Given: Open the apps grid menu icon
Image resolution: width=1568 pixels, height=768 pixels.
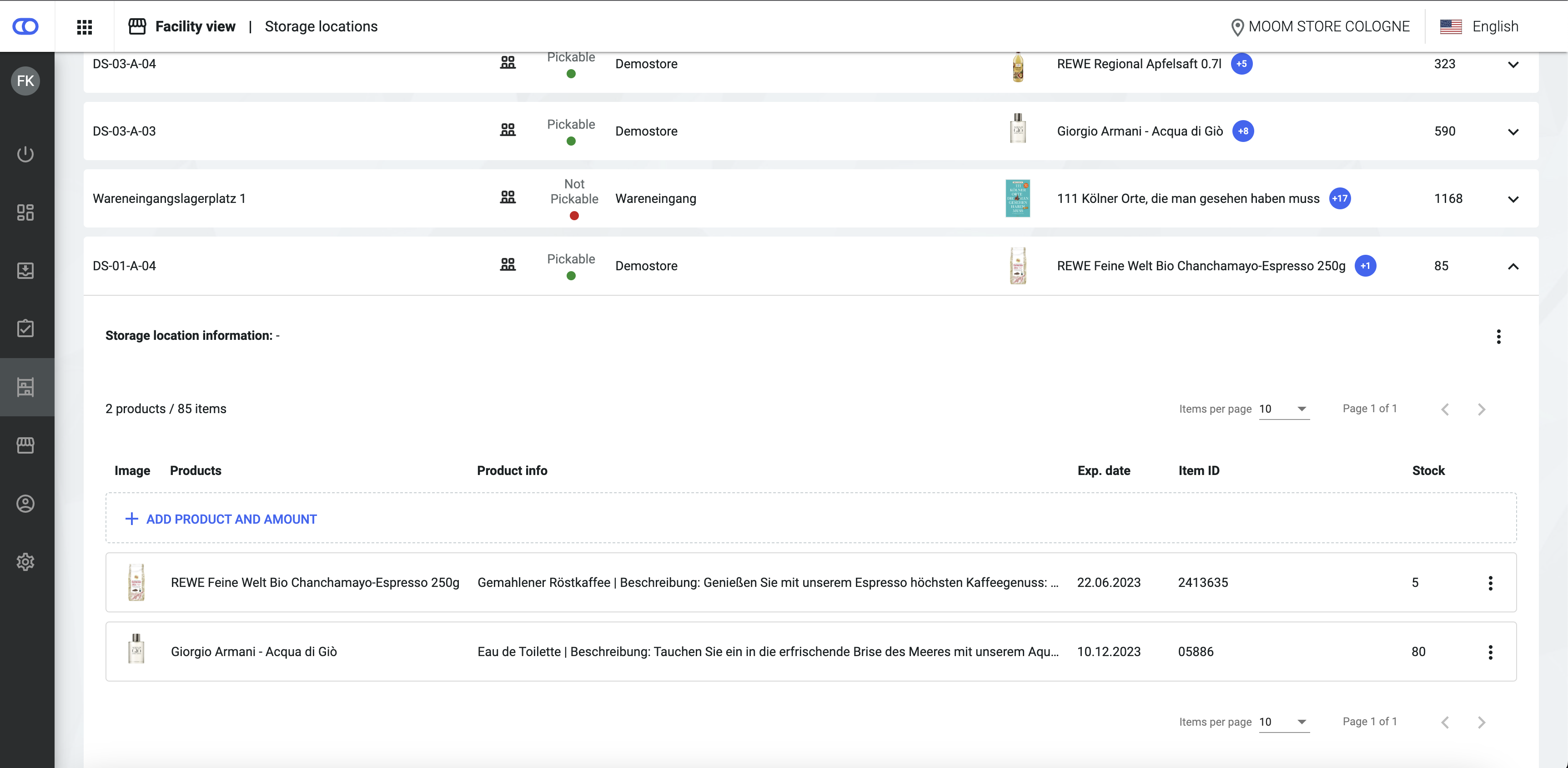Looking at the screenshot, I should (x=85, y=27).
